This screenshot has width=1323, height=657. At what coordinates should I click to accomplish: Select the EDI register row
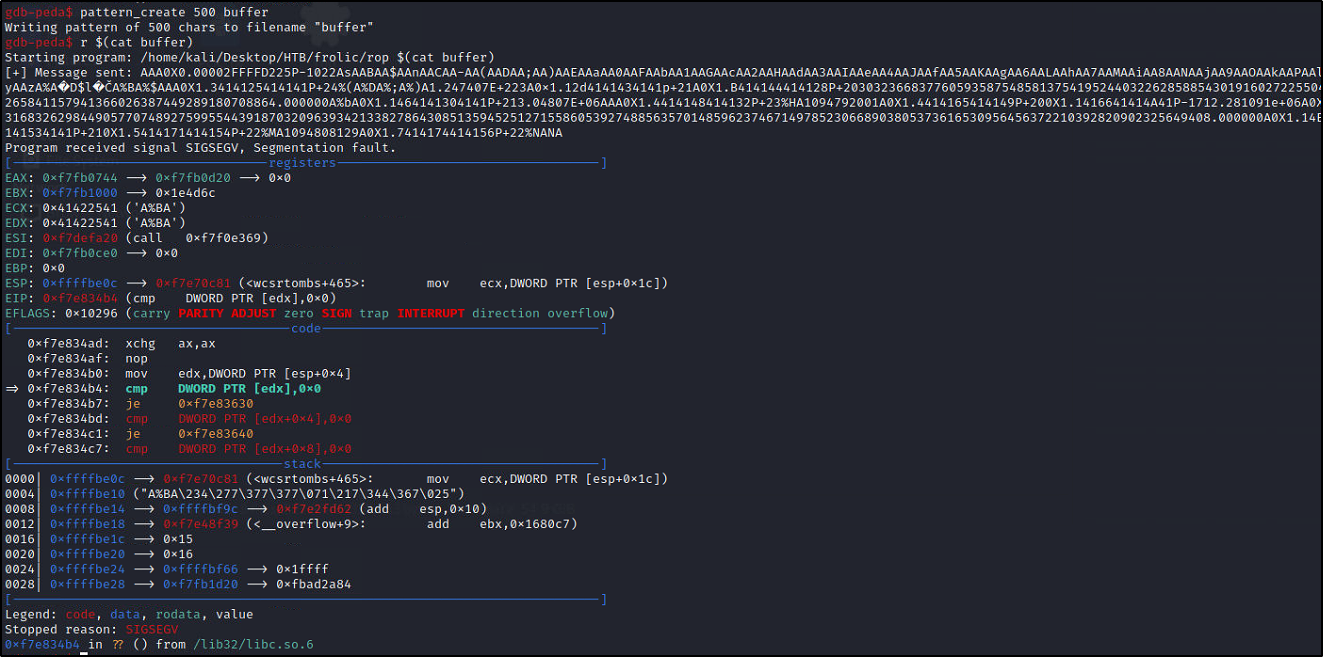point(92,252)
